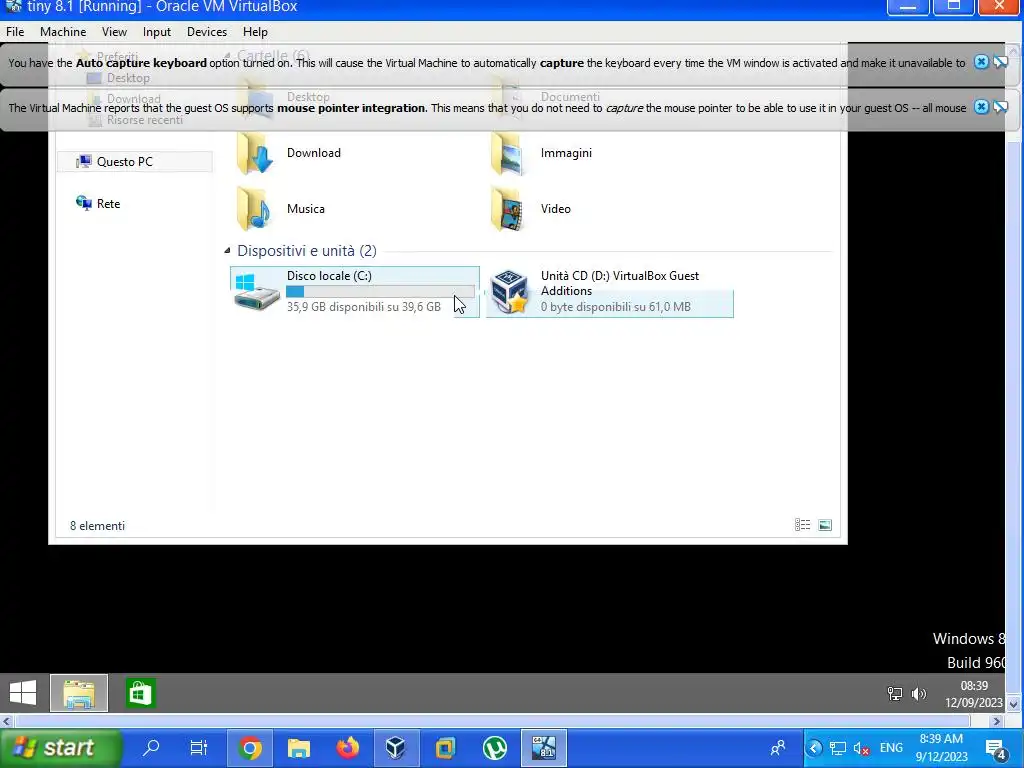Open the Machine menu
The image size is (1024, 768).
(63, 31)
